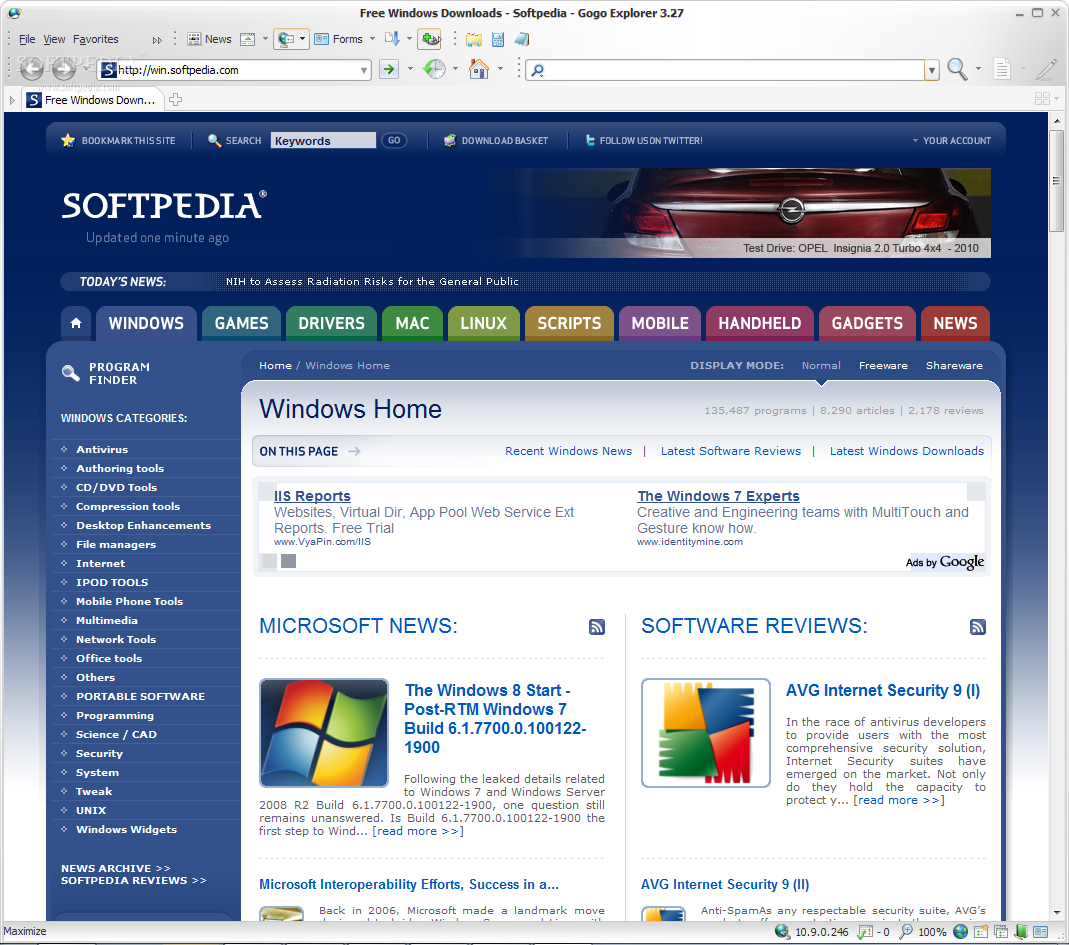Click the Keywords search input field
Image resolution: width=1069 pixels, height=945 pixels.
(323, 140)
